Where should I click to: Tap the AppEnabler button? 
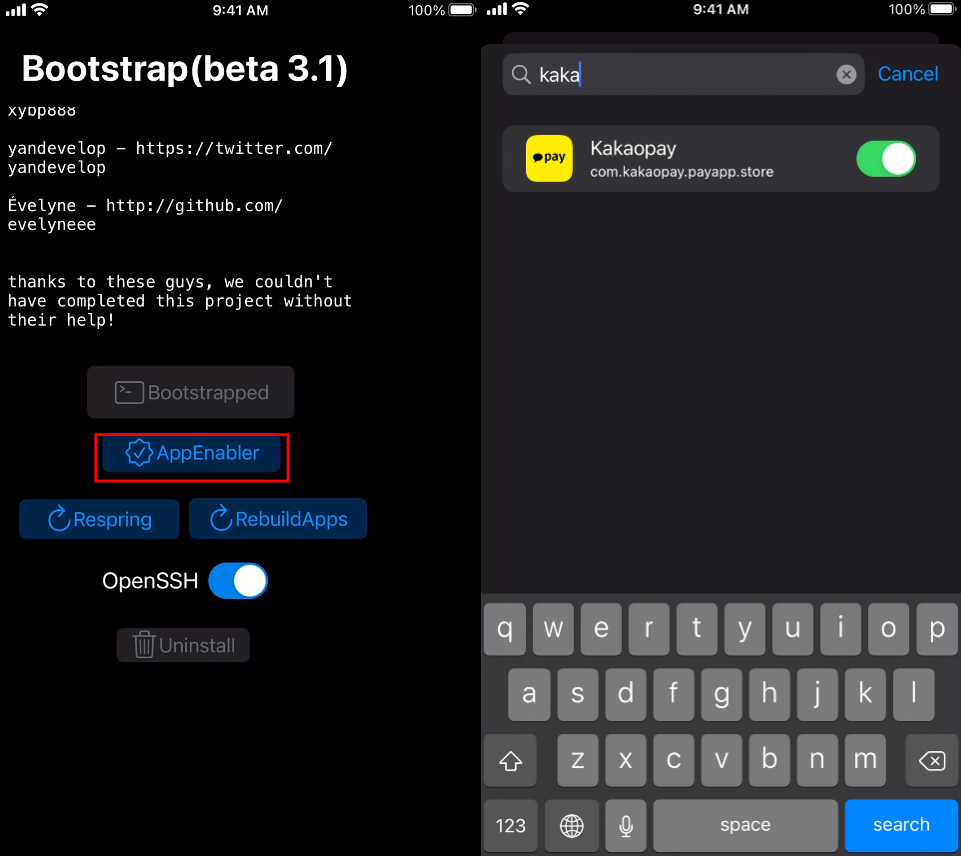[191, 453]
